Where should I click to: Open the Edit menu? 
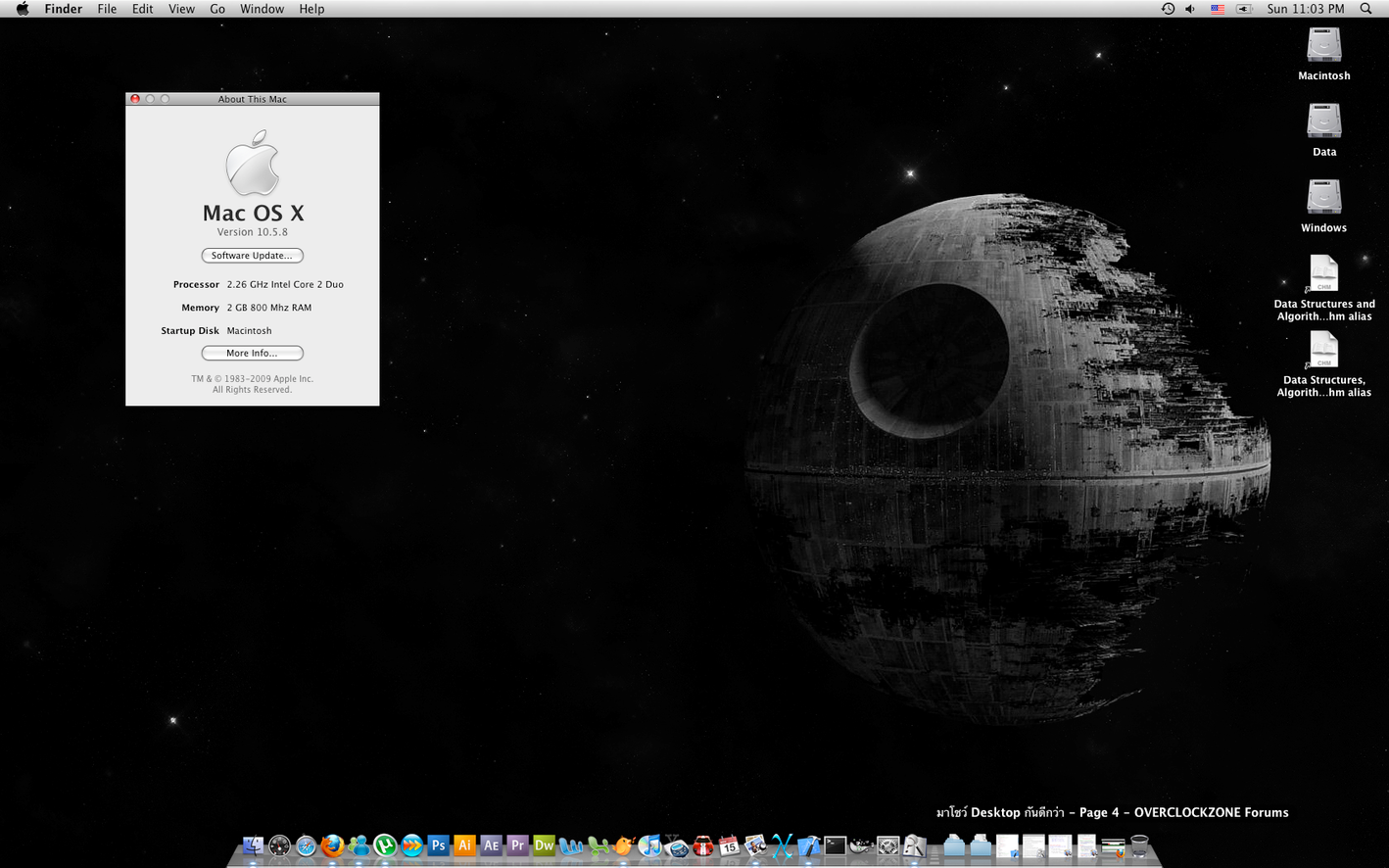(143, 9)
